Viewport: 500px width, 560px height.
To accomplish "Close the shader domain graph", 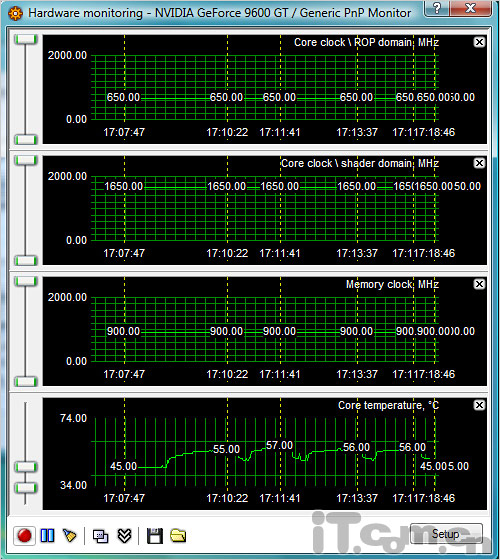I will pyautogui.click(x=479, y=163).
